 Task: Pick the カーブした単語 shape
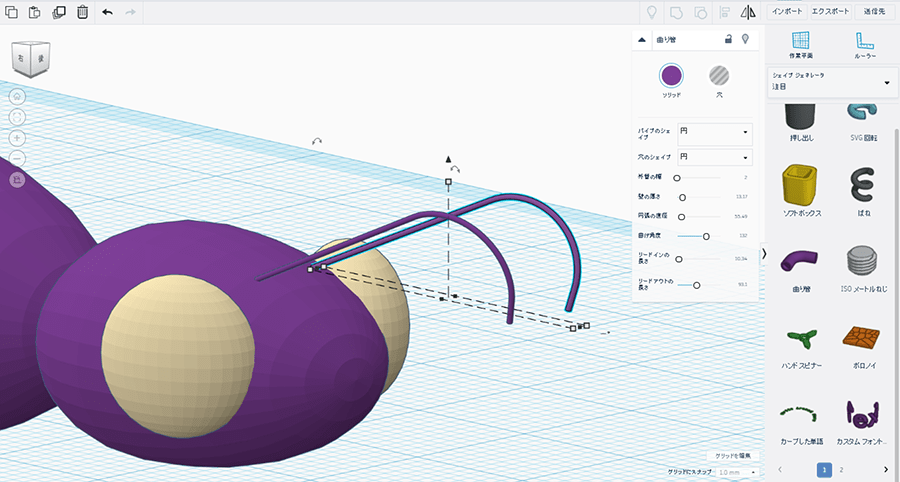point(802,422)
